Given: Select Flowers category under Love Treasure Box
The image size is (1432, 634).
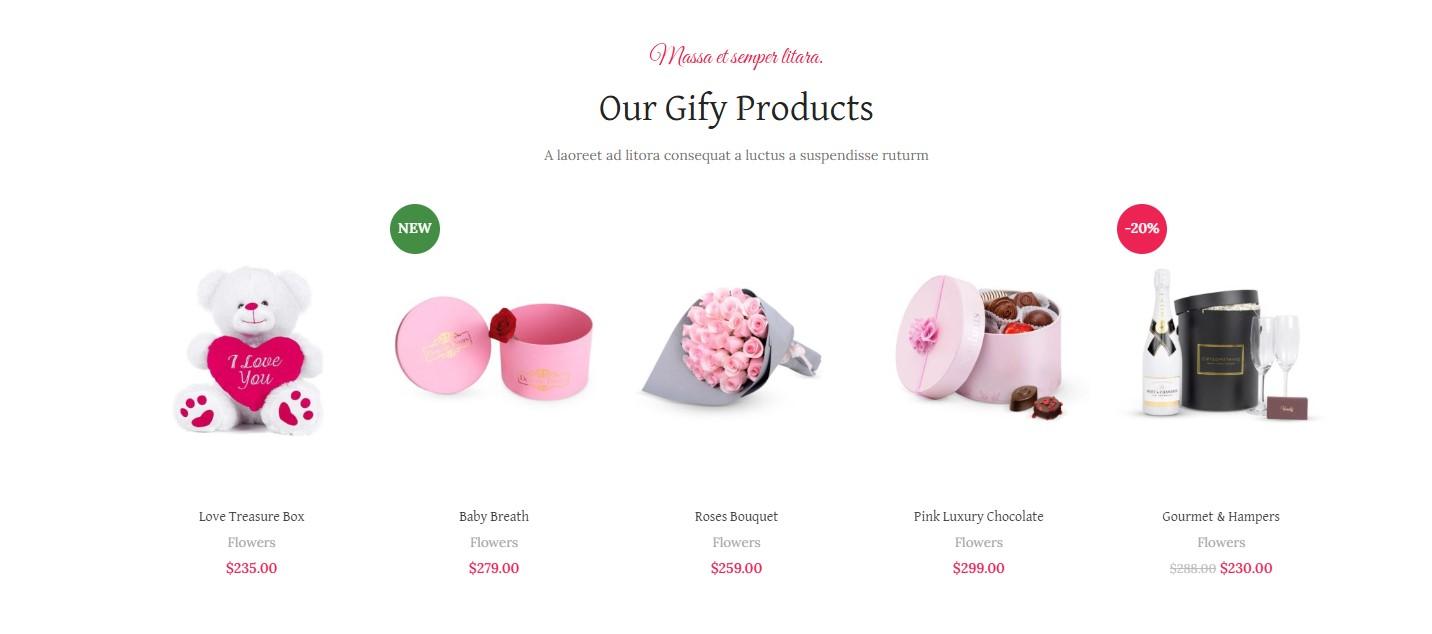Looking at the screenshot, I should pos(251,542).
